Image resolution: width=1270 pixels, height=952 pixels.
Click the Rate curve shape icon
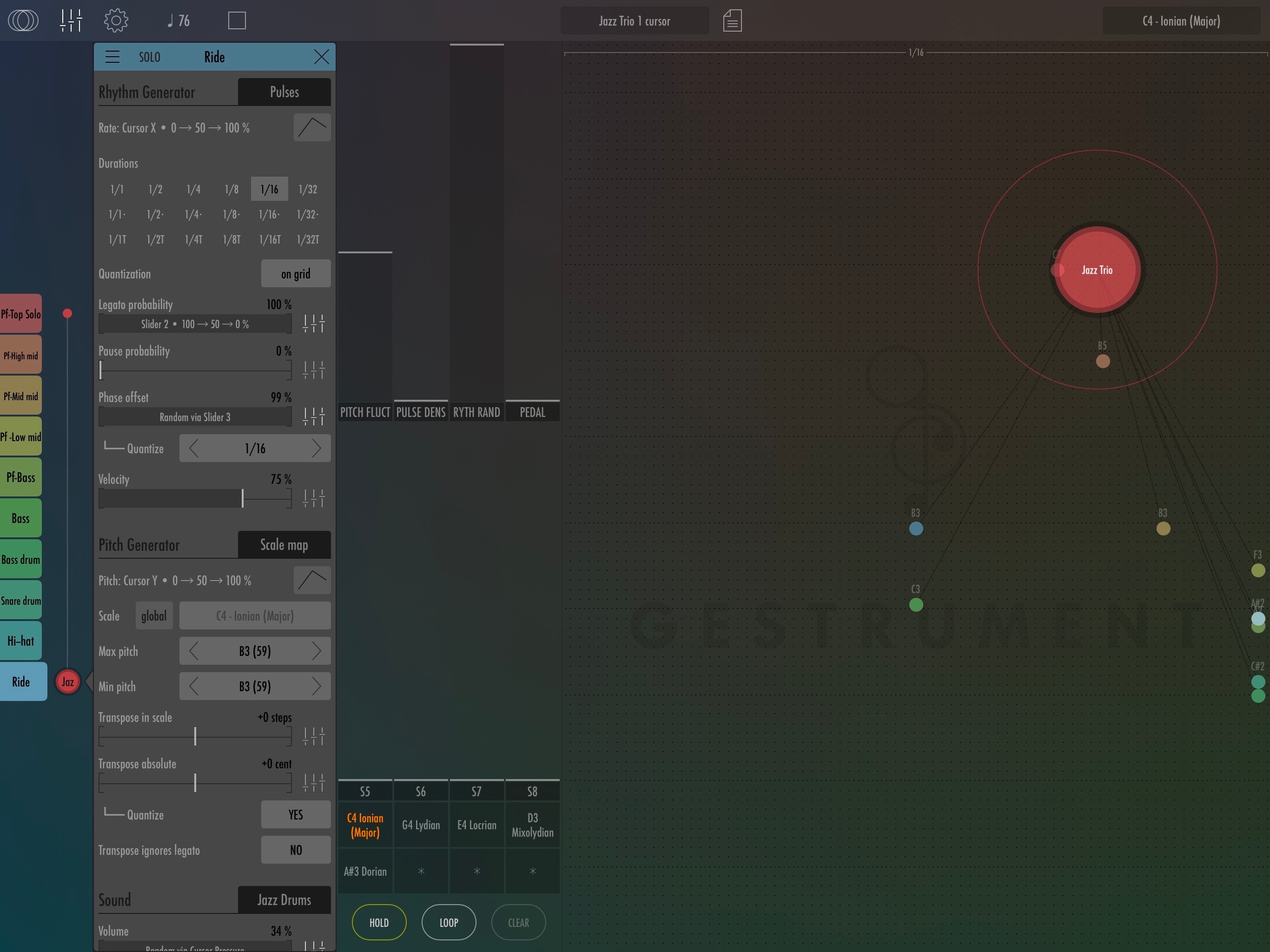(x=312, y=127)
